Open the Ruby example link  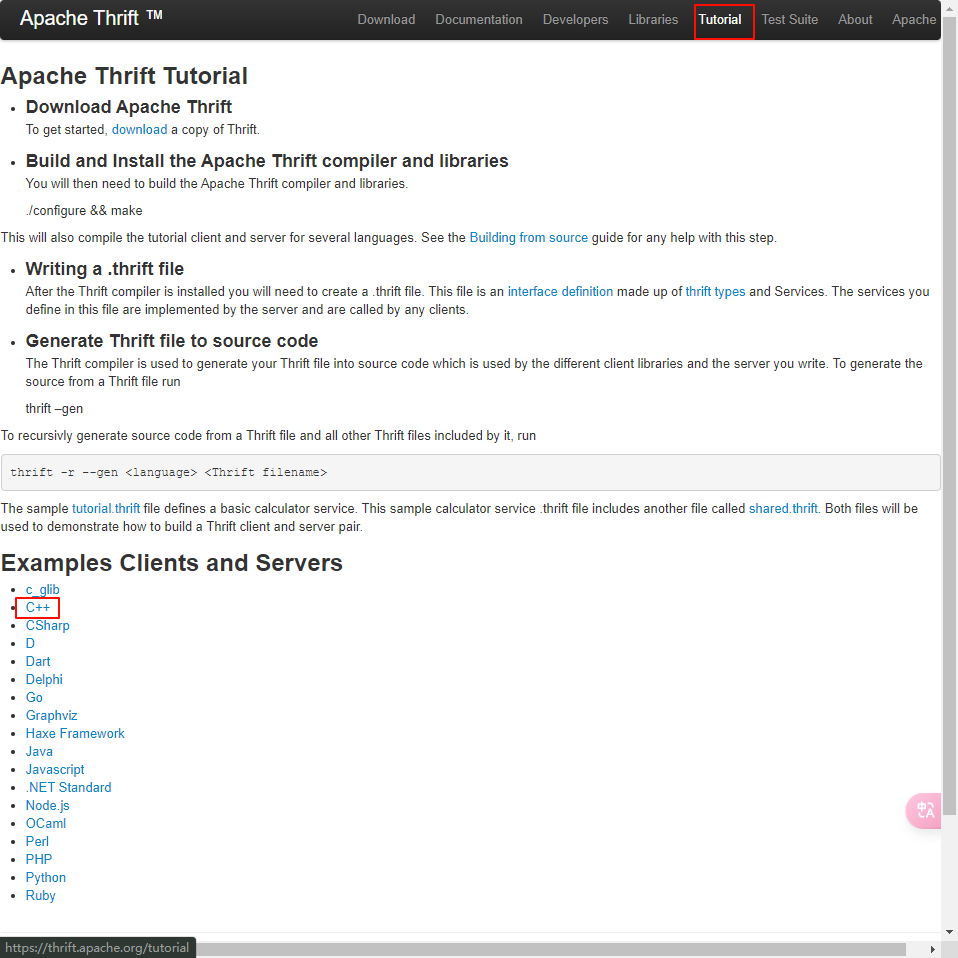click(40, 895)
